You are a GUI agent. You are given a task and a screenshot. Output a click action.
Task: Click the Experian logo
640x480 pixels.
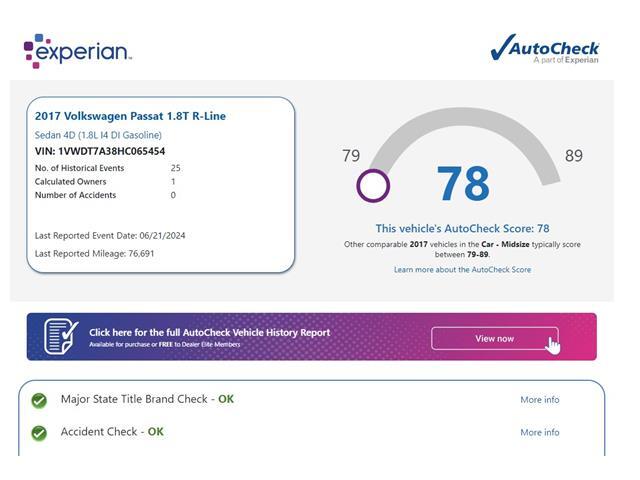coord(78,51)
